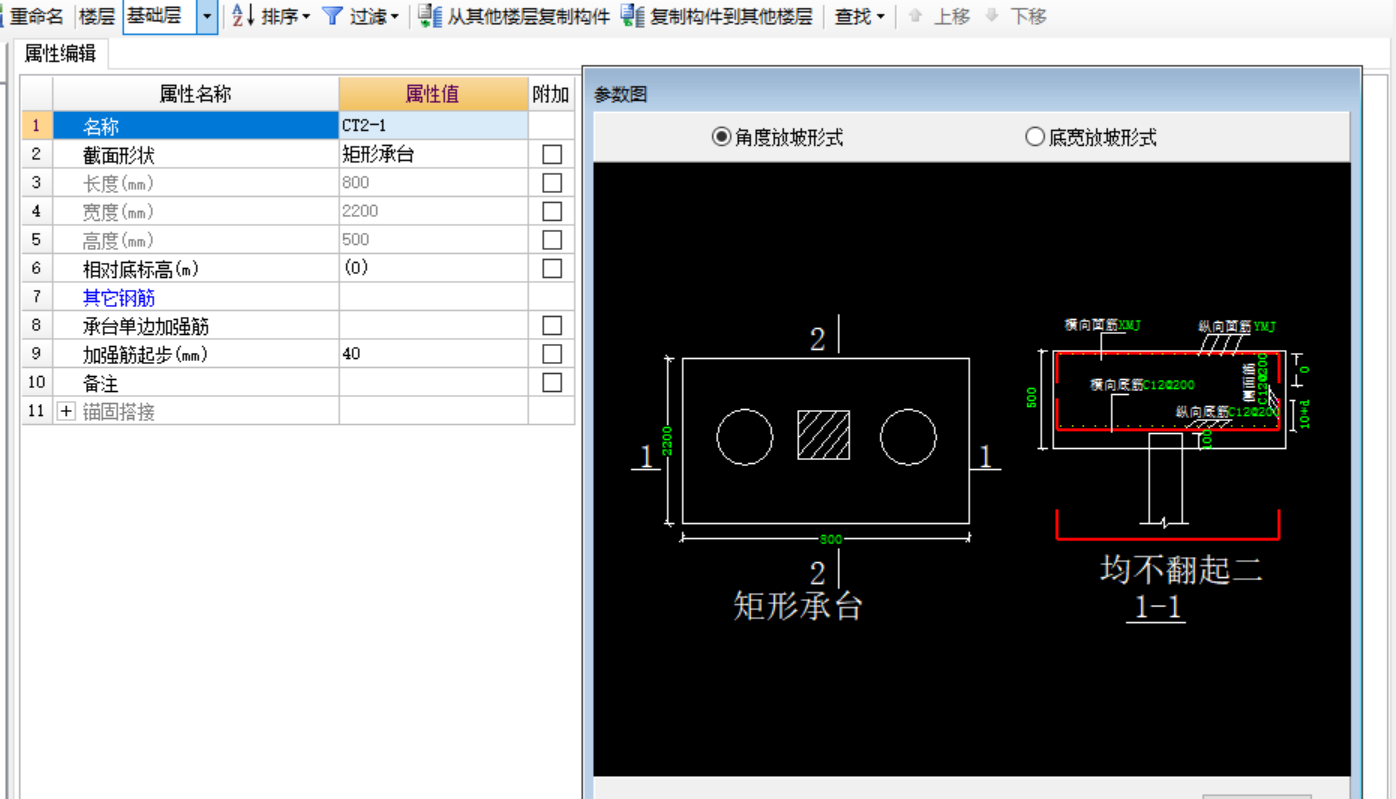This screenshot has height=799, width=1396.
Task: Click the 相对底标高 value (0)
Action: pyautogui.click(x=433, y=268)
